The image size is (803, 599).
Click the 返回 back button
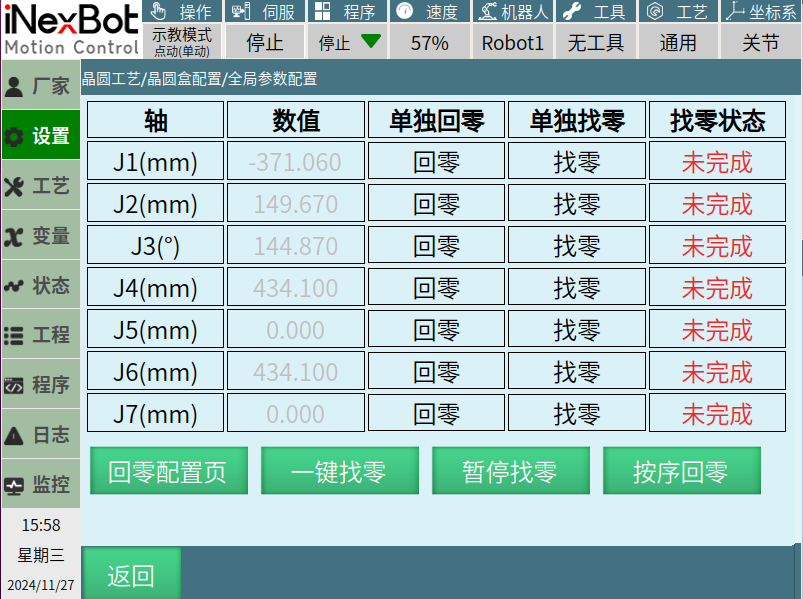click(x=131, y=575)
